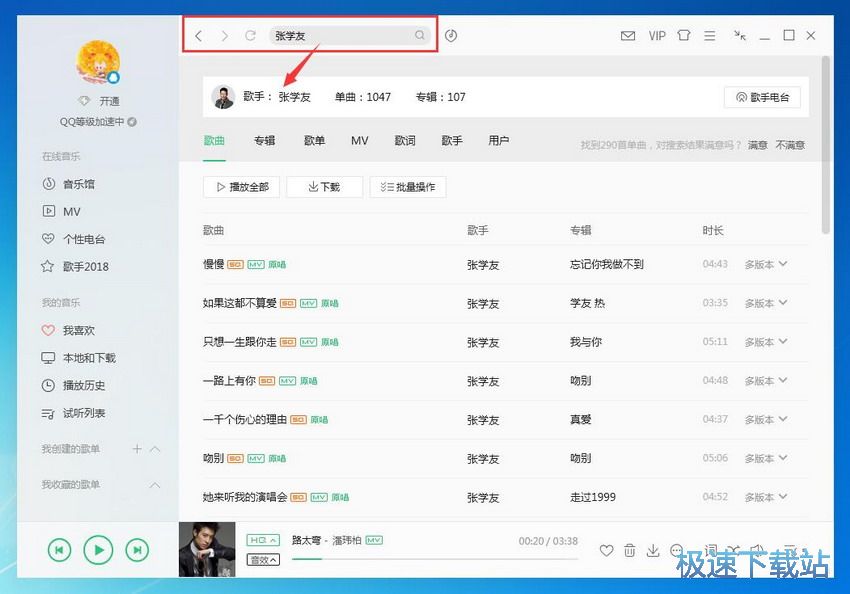Go forward with the right arrow navigation icon
Image resolution: width=850 pixels, height=594 pixels.
coord(224,36)
